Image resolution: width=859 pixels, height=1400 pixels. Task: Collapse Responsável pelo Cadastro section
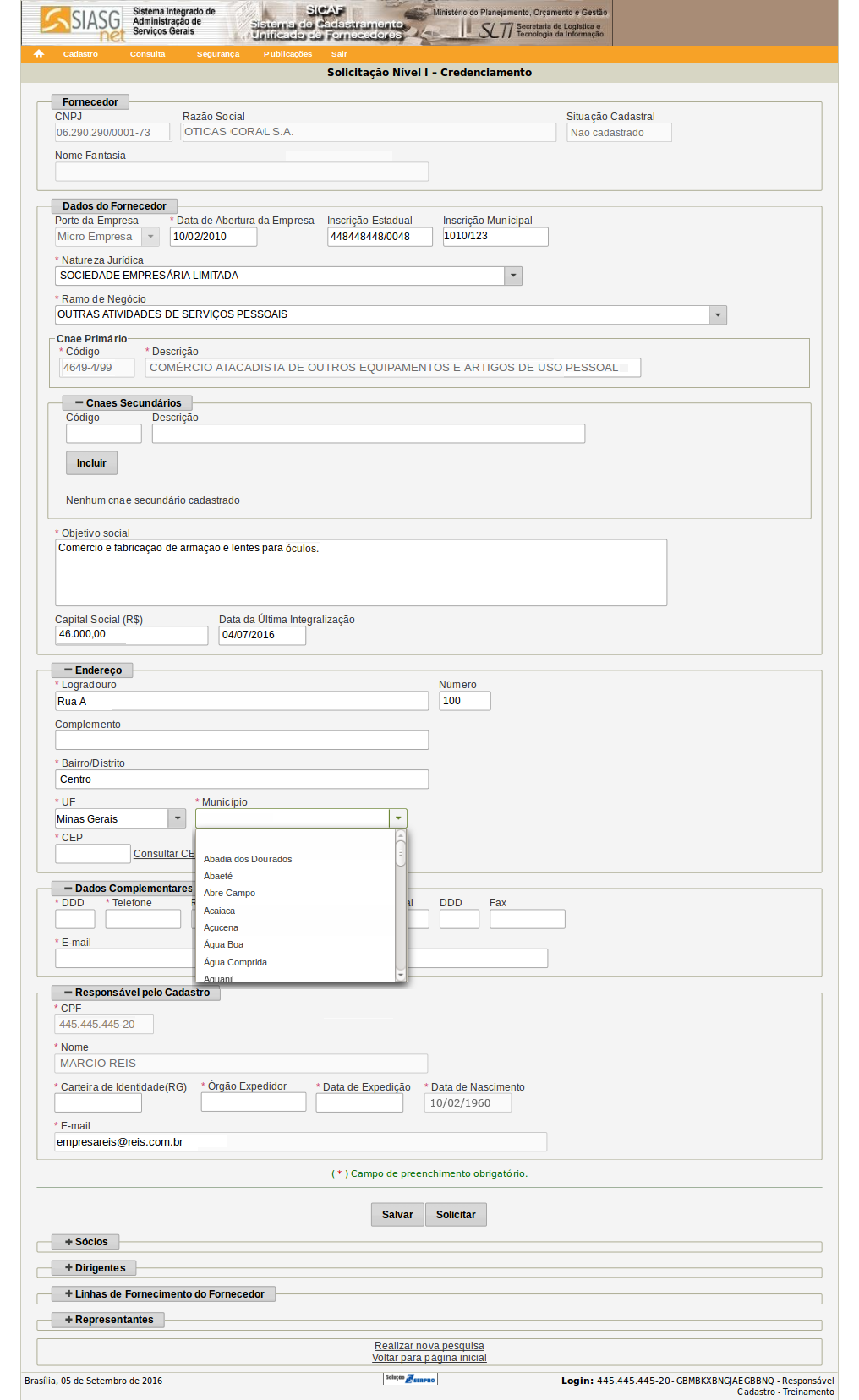(136, 993)
